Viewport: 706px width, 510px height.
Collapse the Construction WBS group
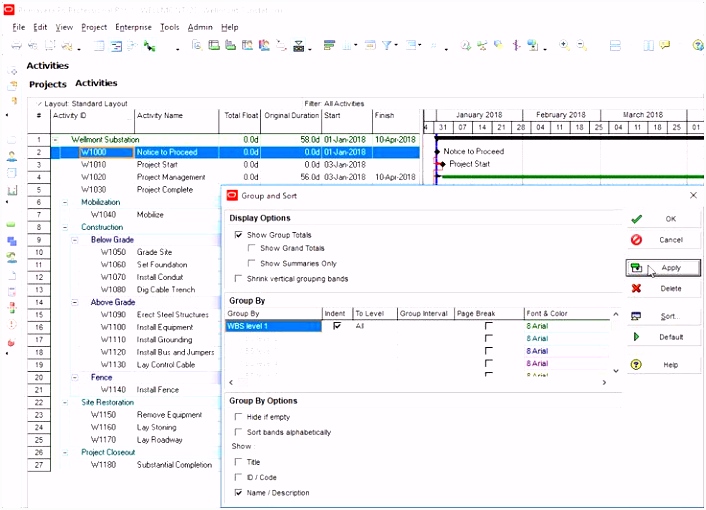[65, 227]
